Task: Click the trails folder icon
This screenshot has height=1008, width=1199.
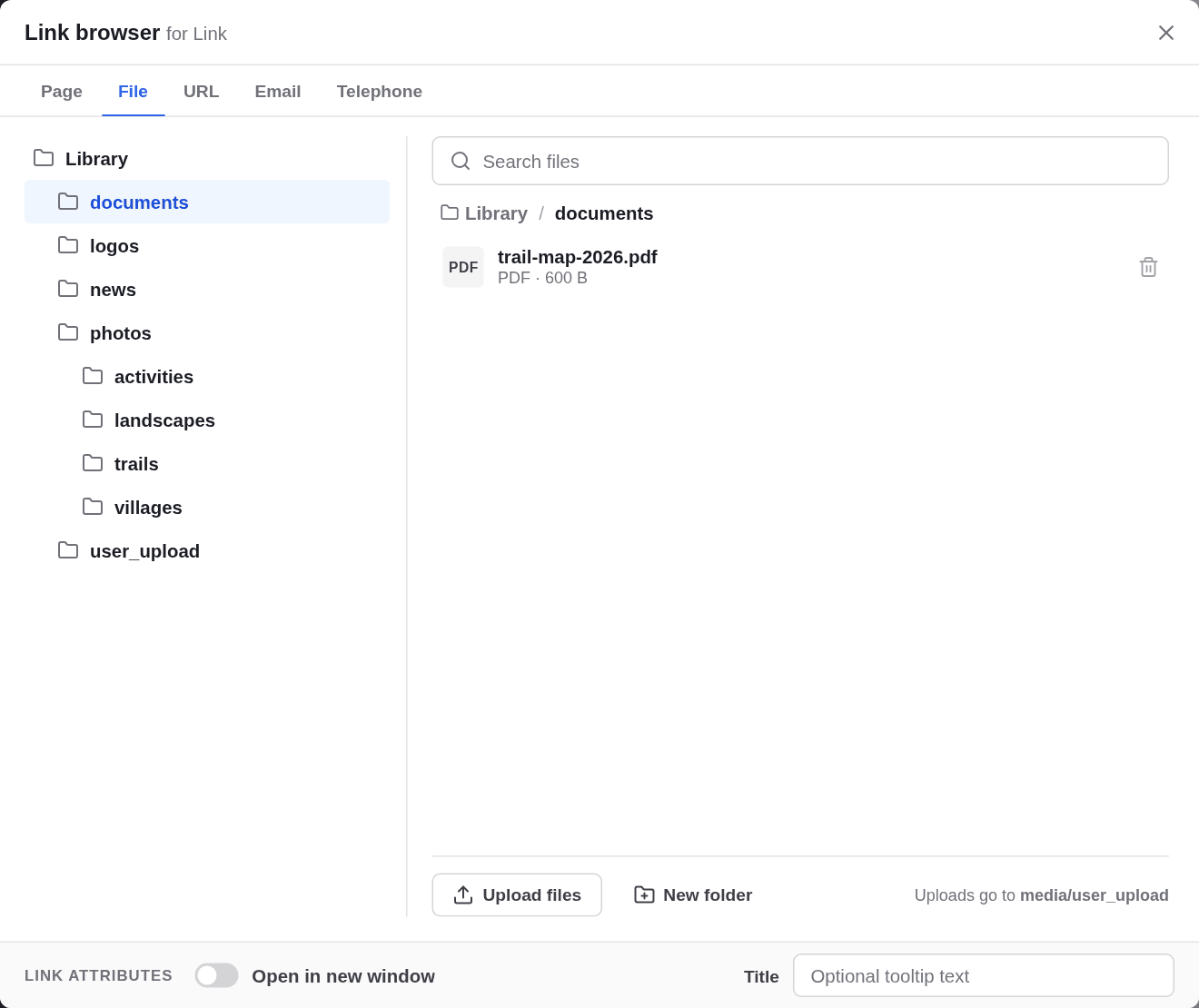Action: click(93, 463)
